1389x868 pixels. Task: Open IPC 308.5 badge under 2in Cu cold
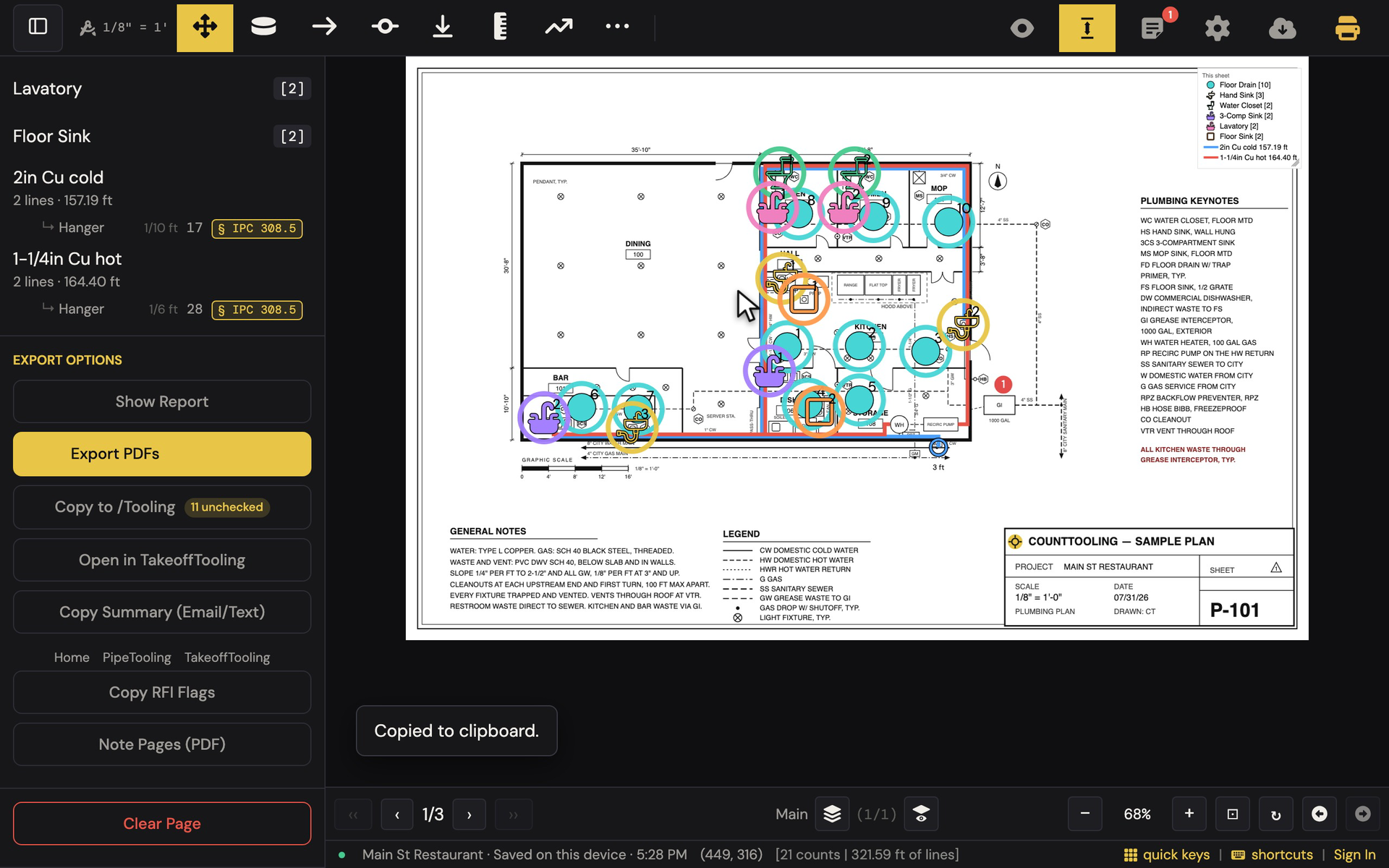coord(257,229)
